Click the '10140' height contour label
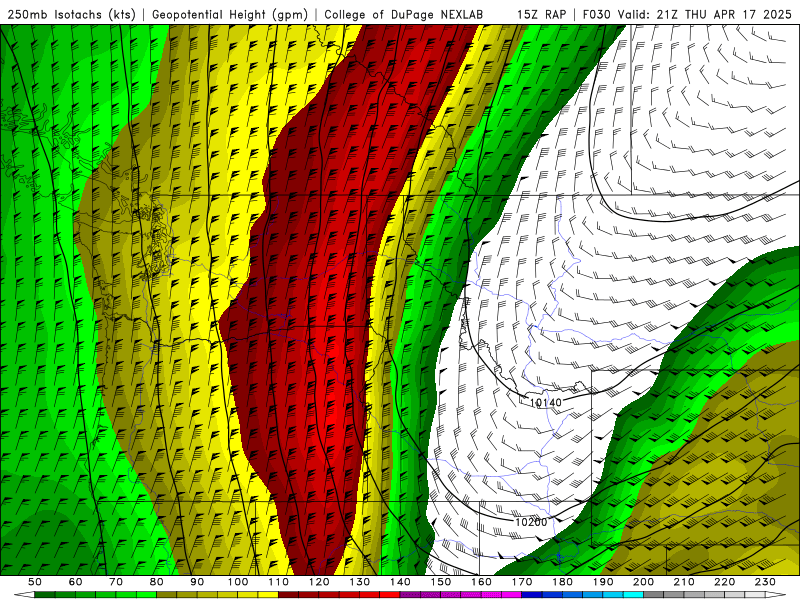 click(545, 403)
